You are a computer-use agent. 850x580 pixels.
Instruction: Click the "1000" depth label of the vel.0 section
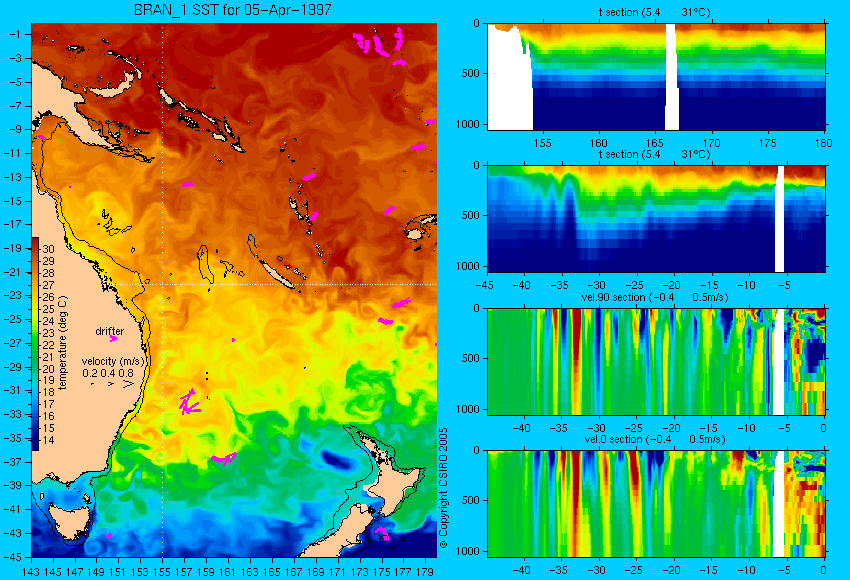[x=468, y=551]
